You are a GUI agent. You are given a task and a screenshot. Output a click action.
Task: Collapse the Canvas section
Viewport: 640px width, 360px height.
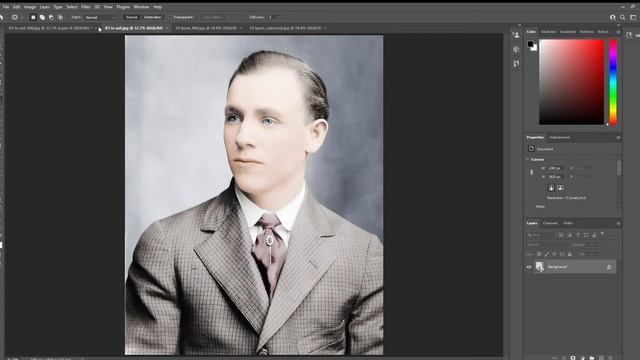pyautogui.click(x=528, y=159)
